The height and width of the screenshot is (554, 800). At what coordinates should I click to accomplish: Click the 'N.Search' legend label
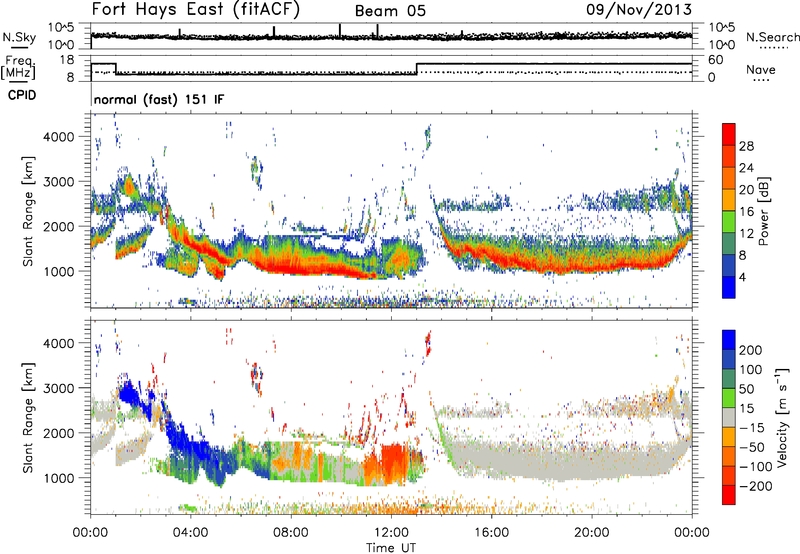point(772,37)
